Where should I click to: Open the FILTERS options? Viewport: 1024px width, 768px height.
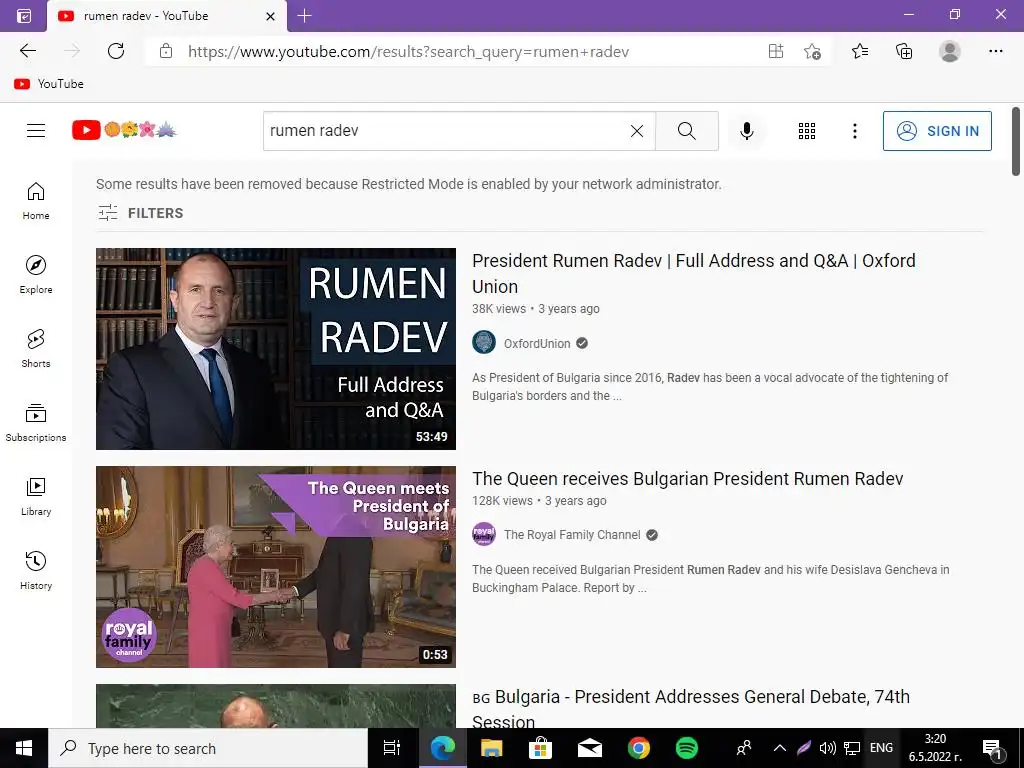click(x=140, y=213)
